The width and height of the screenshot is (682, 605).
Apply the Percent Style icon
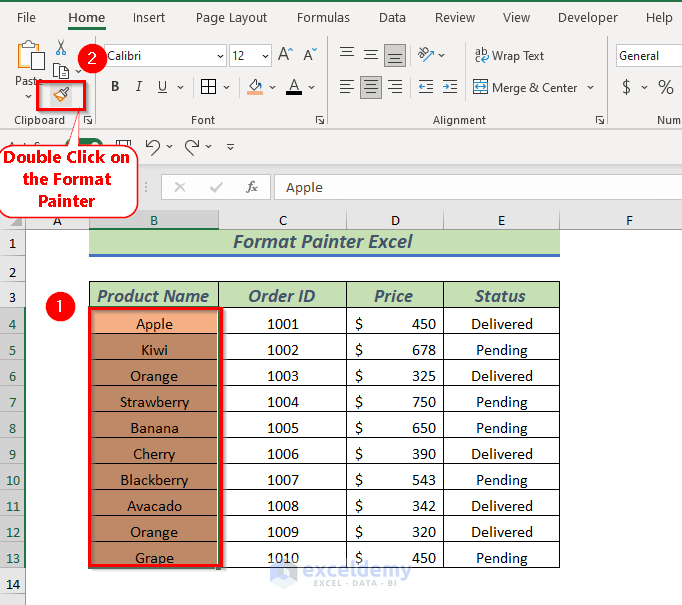666,87
